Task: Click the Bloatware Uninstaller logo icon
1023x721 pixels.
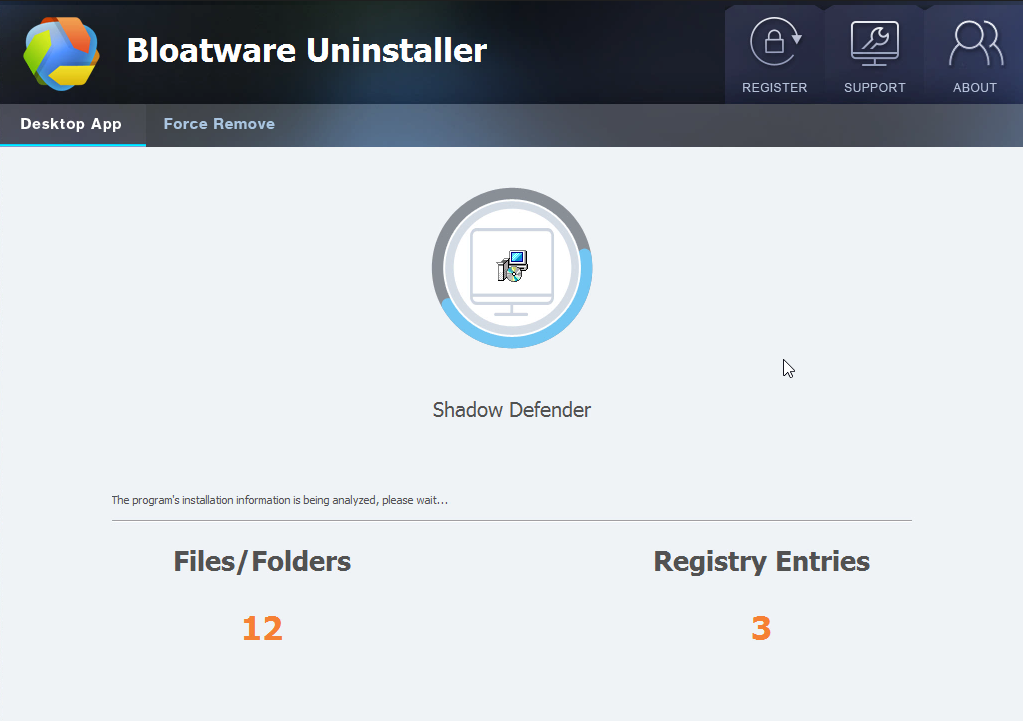Action: click(61, 52)
